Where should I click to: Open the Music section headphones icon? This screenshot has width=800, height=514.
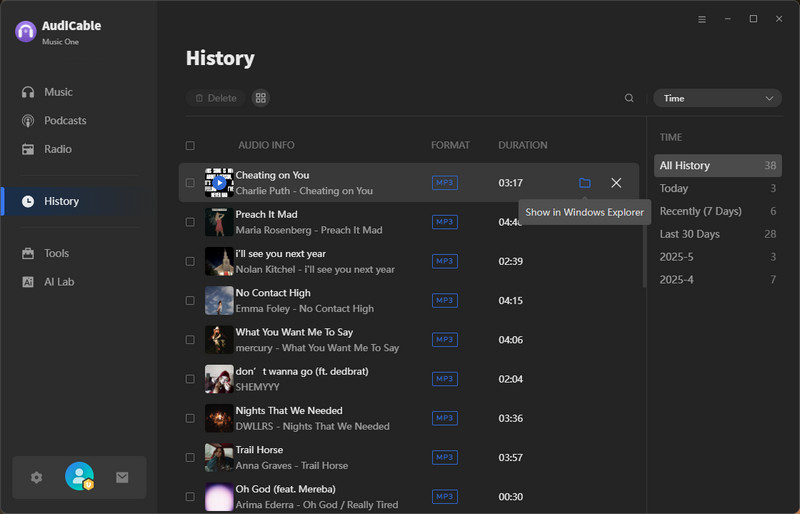click(28, 92)
